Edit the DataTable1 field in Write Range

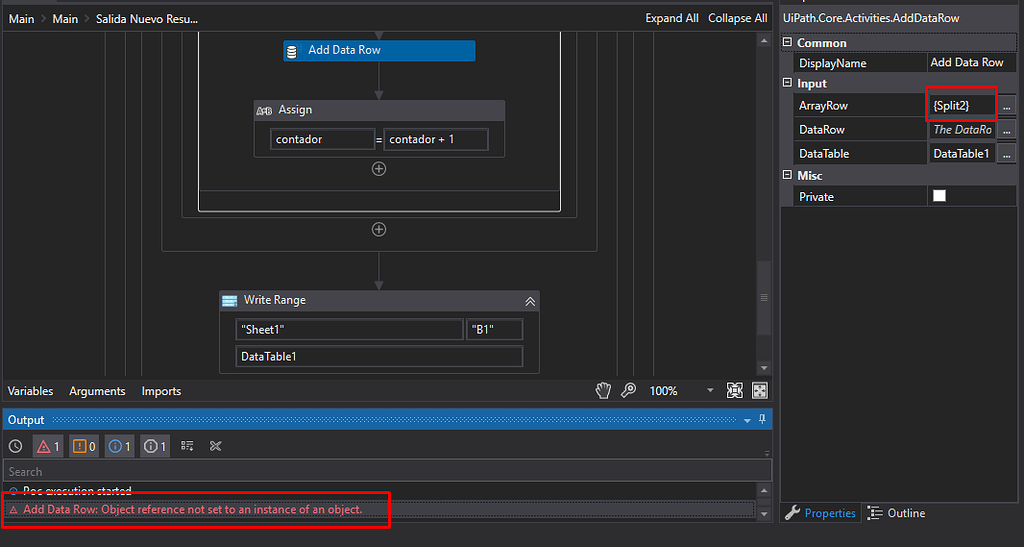click(x=379, y=356)
